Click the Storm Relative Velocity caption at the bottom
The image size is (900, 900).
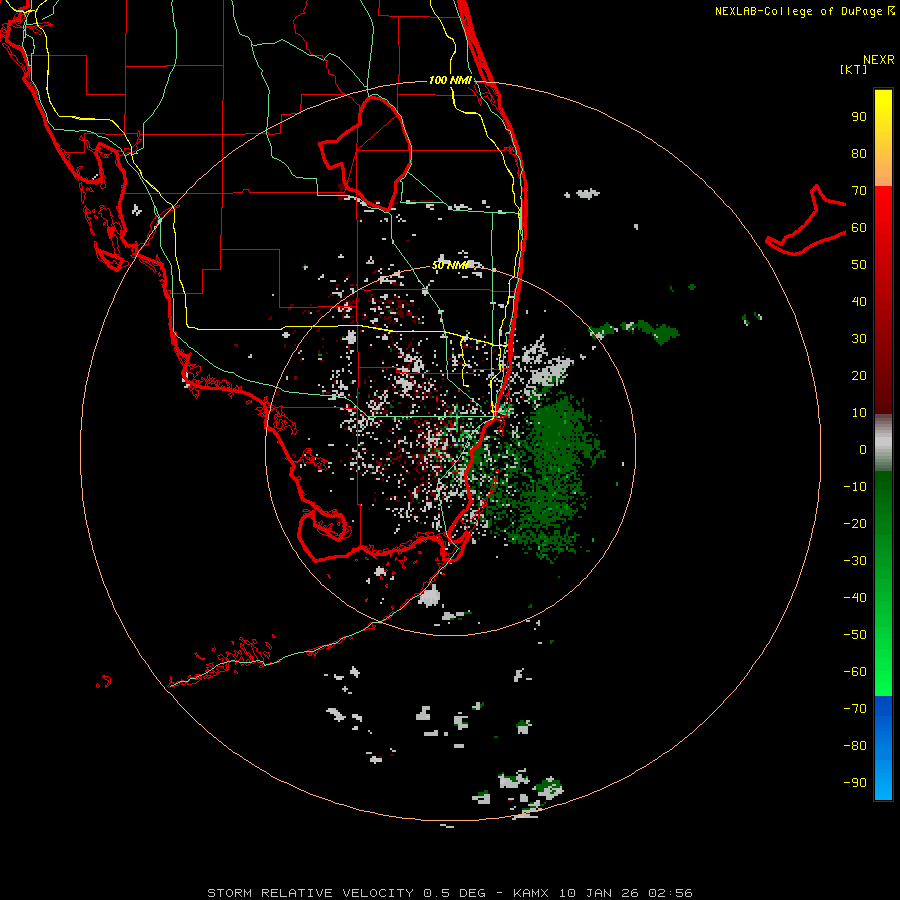450,893
